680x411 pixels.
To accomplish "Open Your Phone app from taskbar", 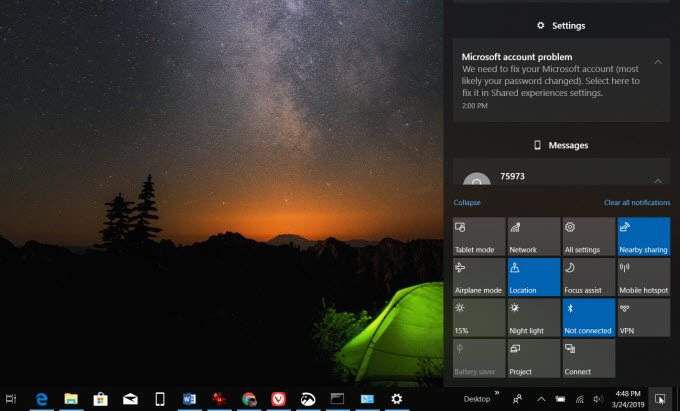I will point(160,399).
